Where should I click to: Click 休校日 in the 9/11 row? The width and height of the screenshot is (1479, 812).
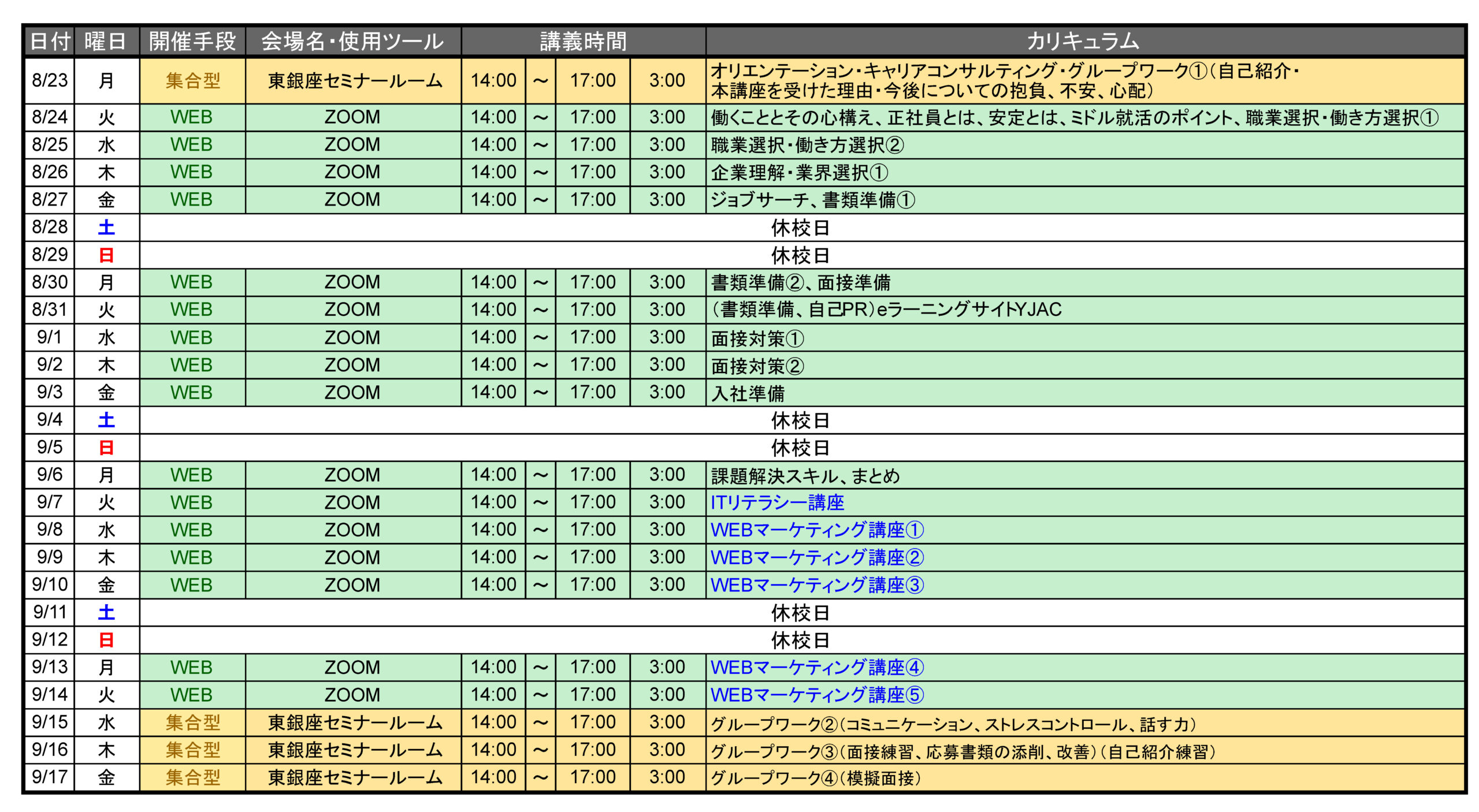click(x=800, y=613)
